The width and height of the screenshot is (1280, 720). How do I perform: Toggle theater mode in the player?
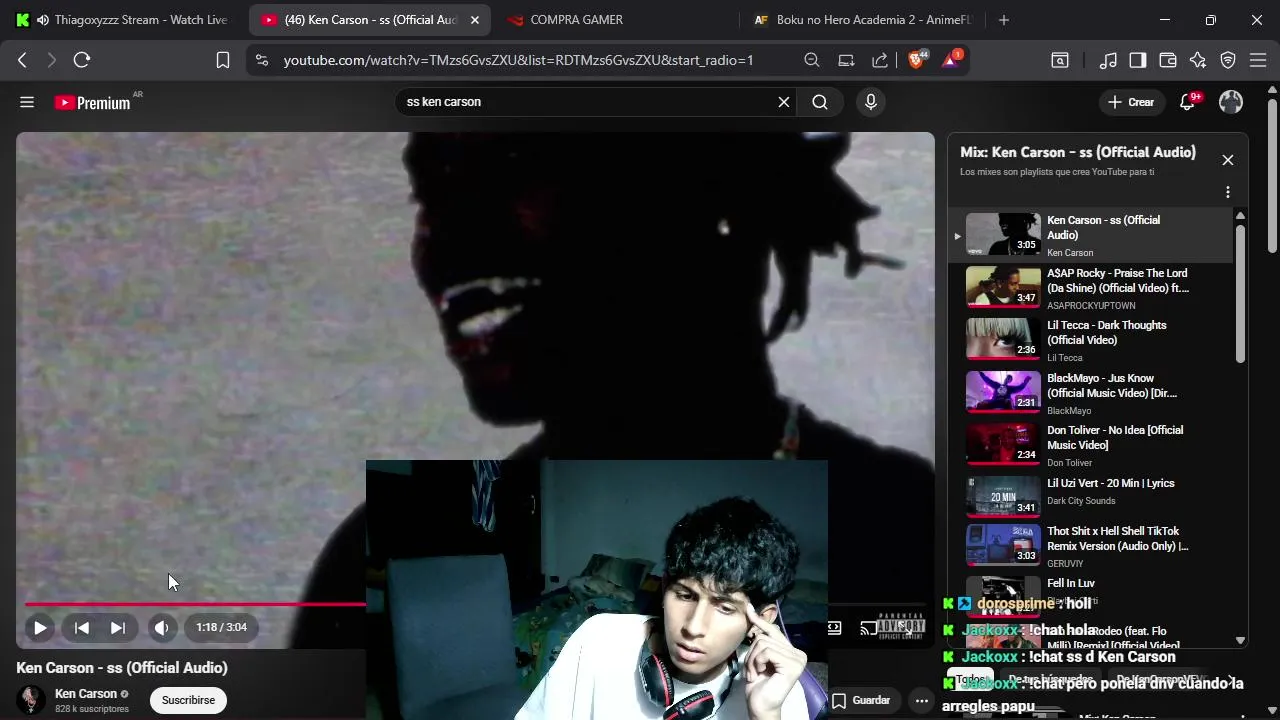point(834,628)
